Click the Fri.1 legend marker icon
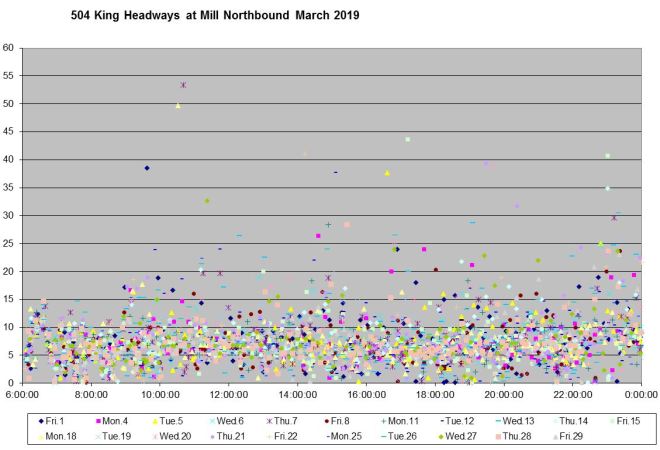This screenshot has height=450, width=660. click(x=42, y=422)
